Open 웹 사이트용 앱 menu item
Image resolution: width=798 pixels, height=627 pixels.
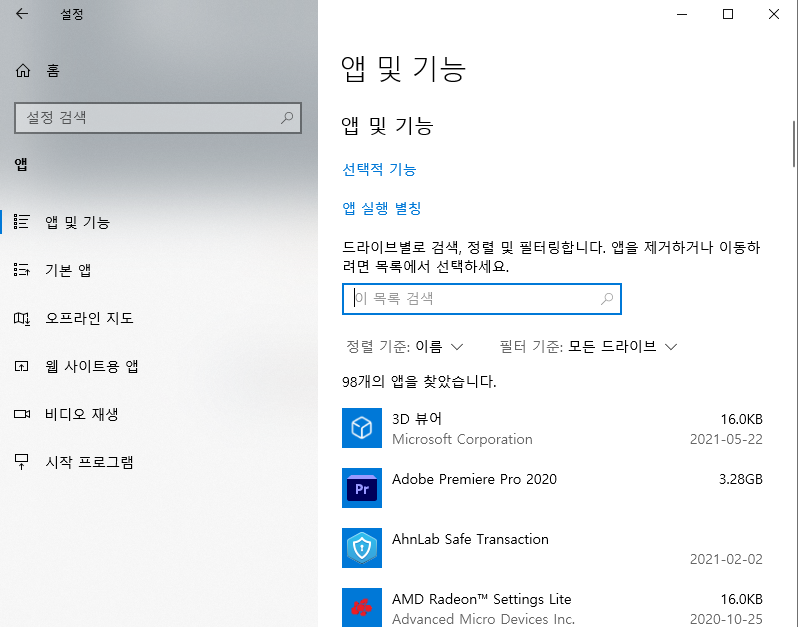pyautogui.click(x=159, y=366)
